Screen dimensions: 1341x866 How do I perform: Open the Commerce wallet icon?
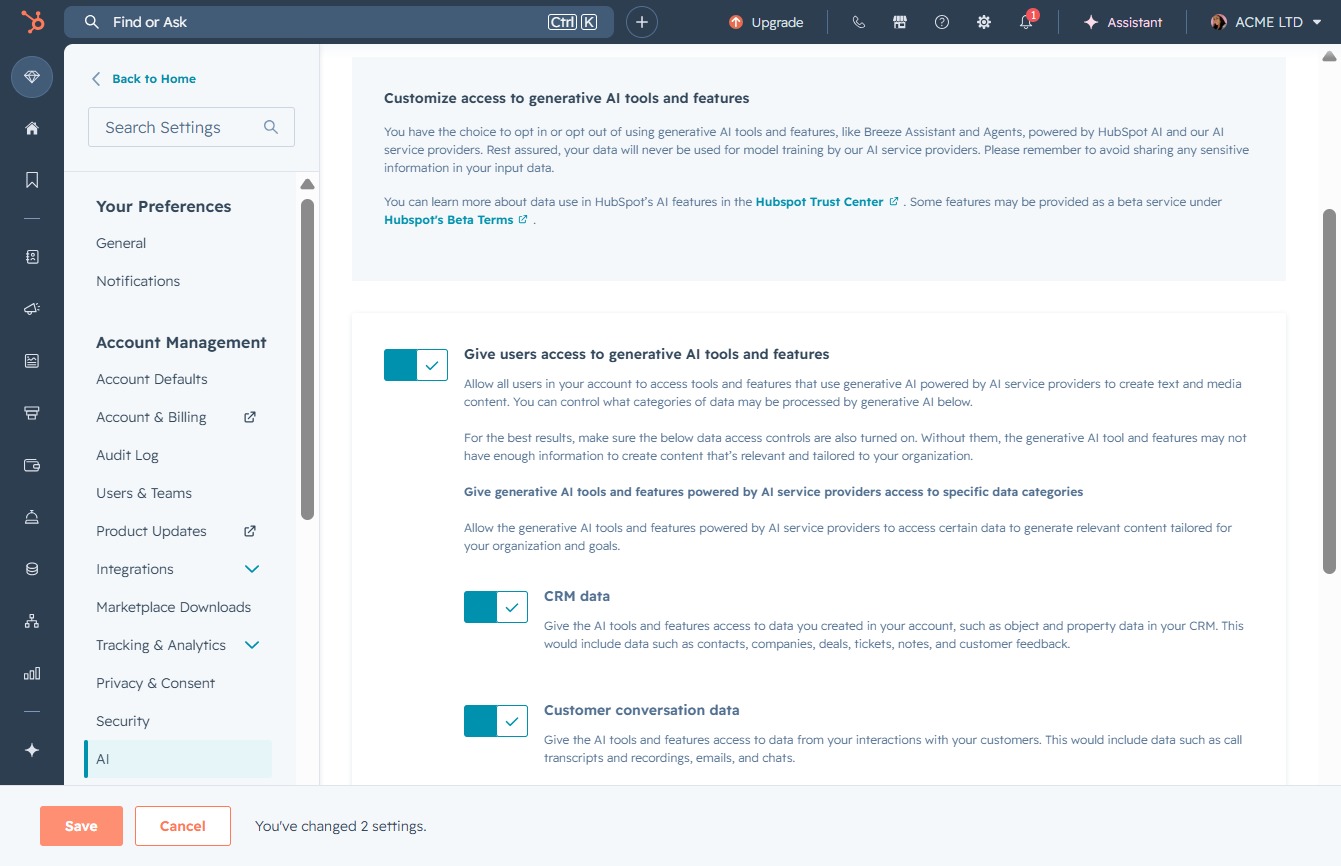[x=32, y=465]
